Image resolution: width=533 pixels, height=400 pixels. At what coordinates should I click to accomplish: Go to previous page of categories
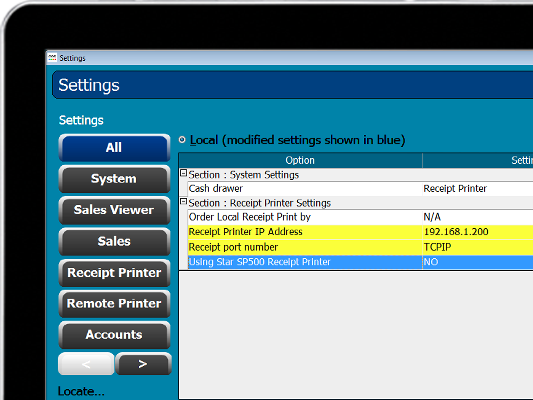click(86, 364)
